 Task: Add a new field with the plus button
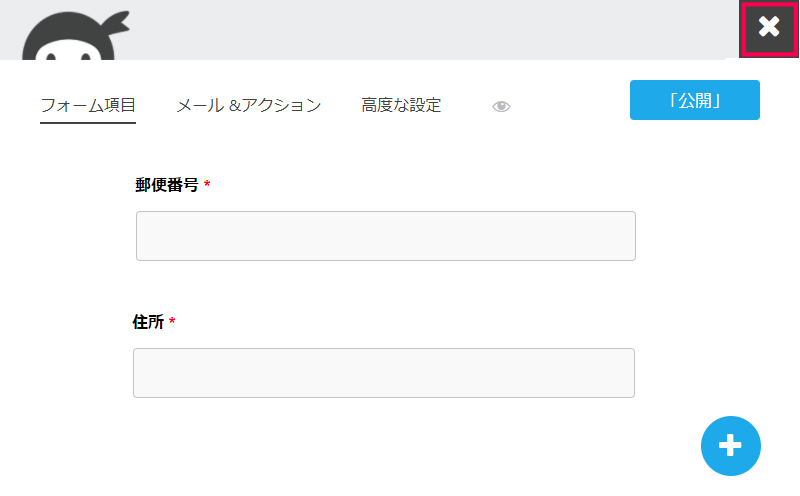pos(731,446)
